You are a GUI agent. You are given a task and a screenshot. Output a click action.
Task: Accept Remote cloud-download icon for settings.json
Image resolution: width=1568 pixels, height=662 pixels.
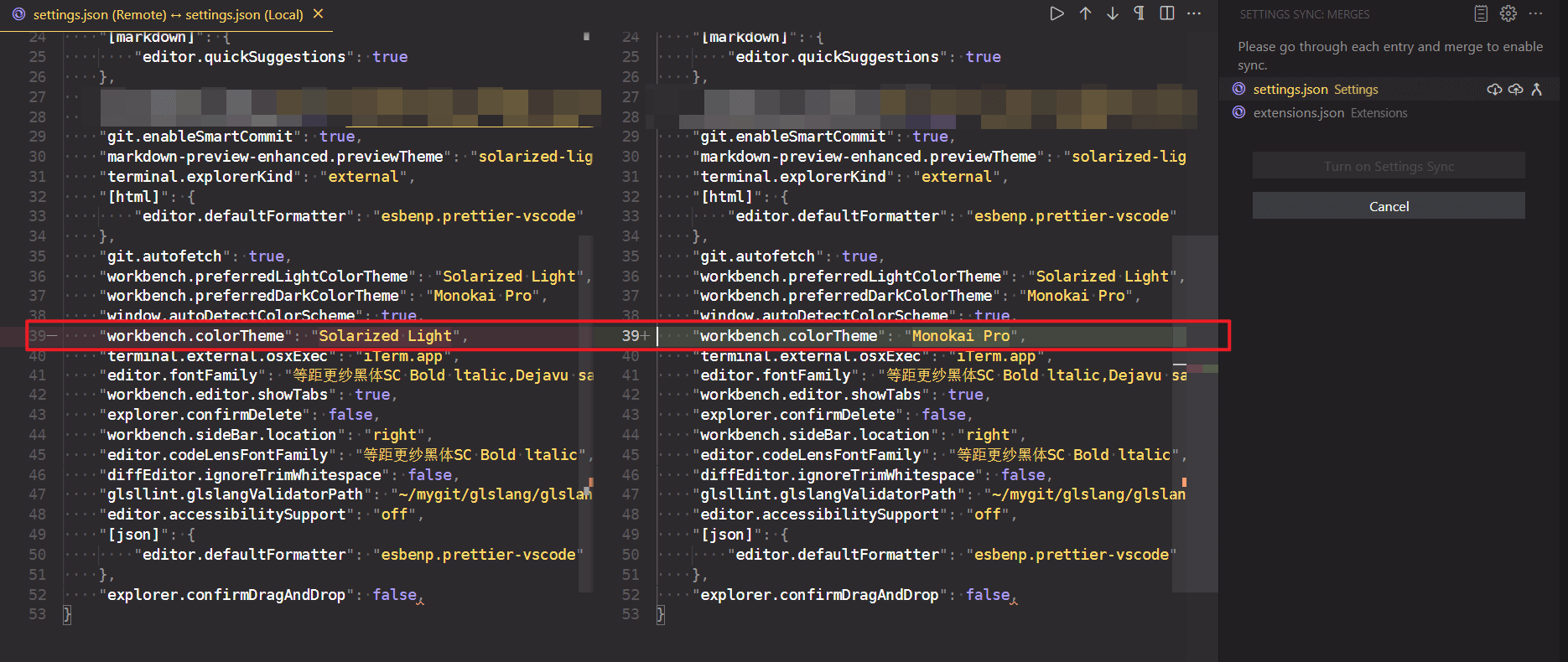[x=1494, y=90]
